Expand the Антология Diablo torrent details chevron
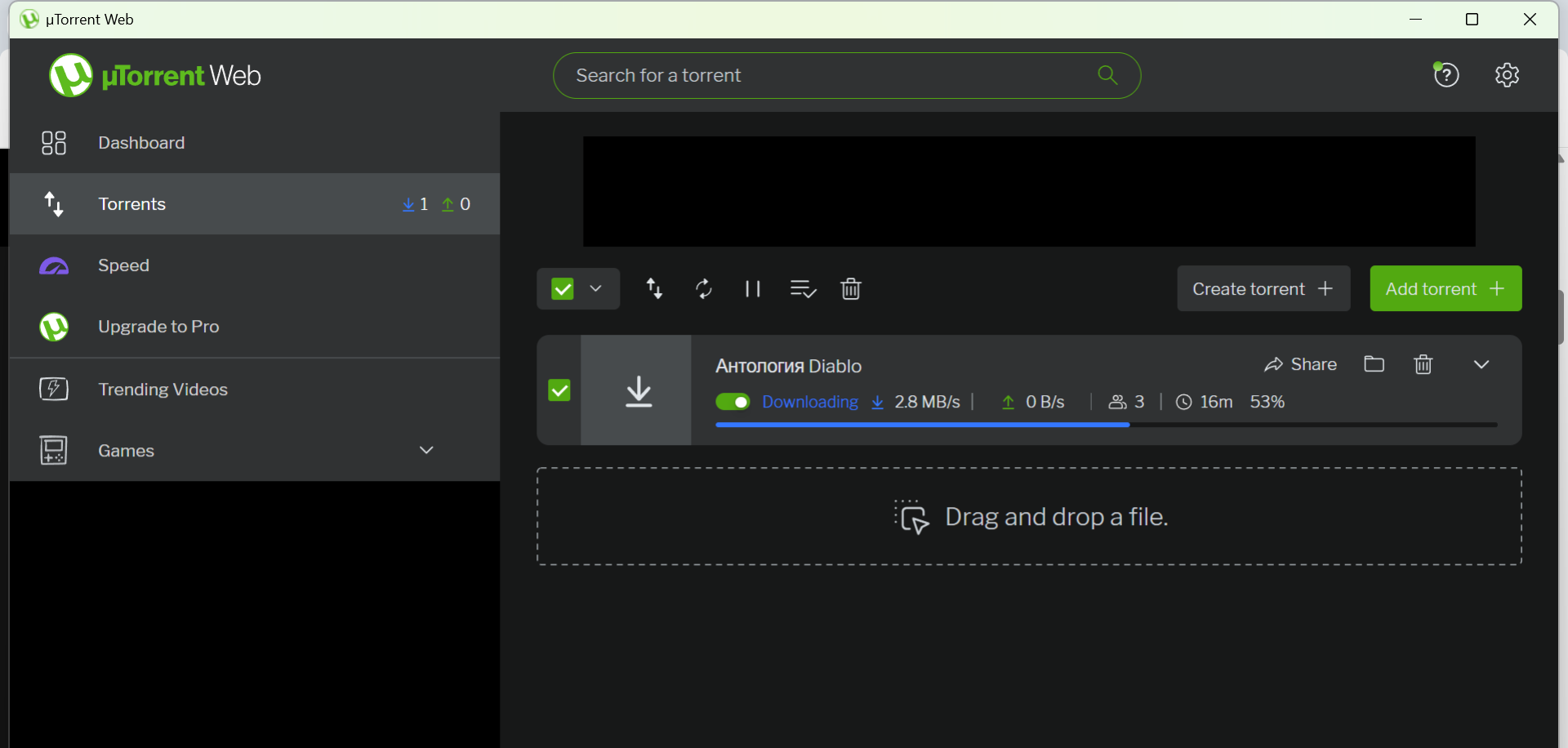Image resolution: width=1568 pixels, height=748 pixels. (1481, 364)
